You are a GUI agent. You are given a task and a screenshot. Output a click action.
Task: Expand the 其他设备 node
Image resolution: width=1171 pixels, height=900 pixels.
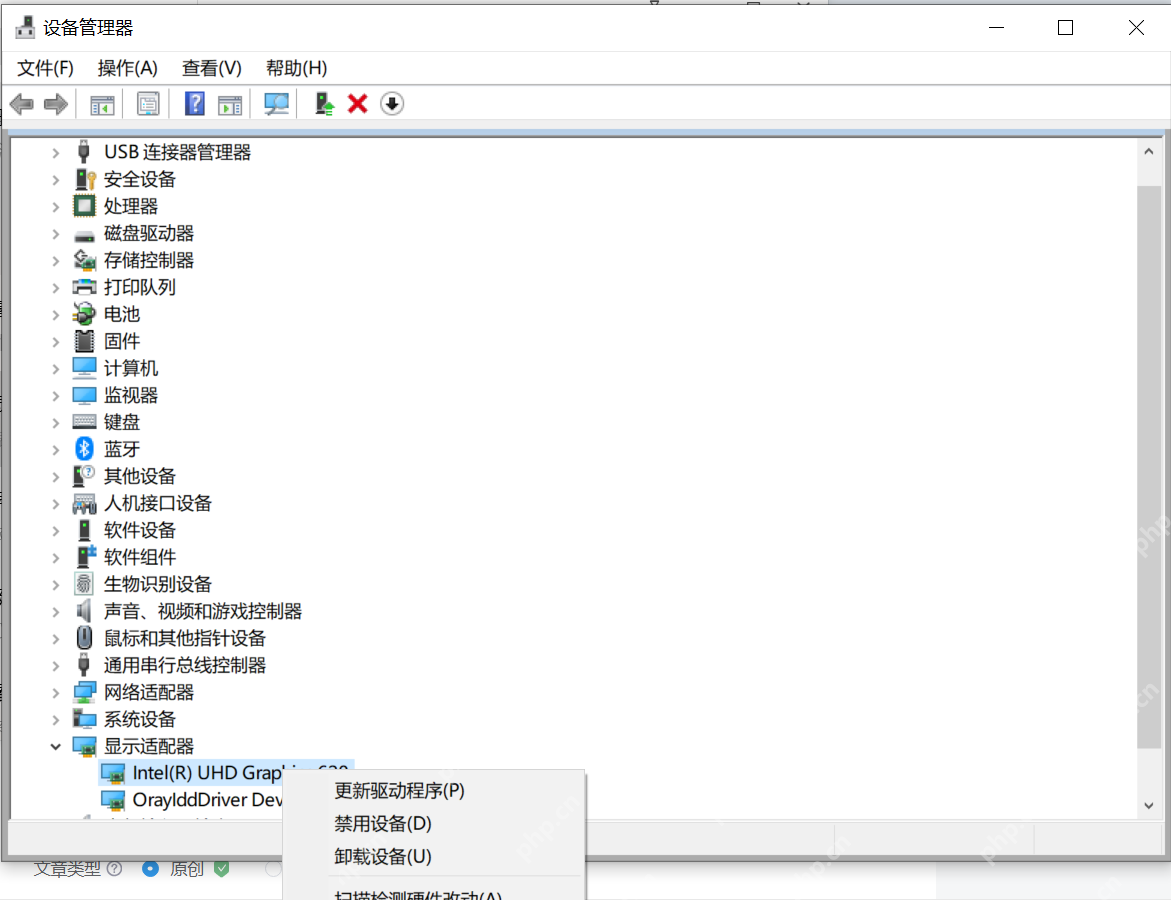56,477
